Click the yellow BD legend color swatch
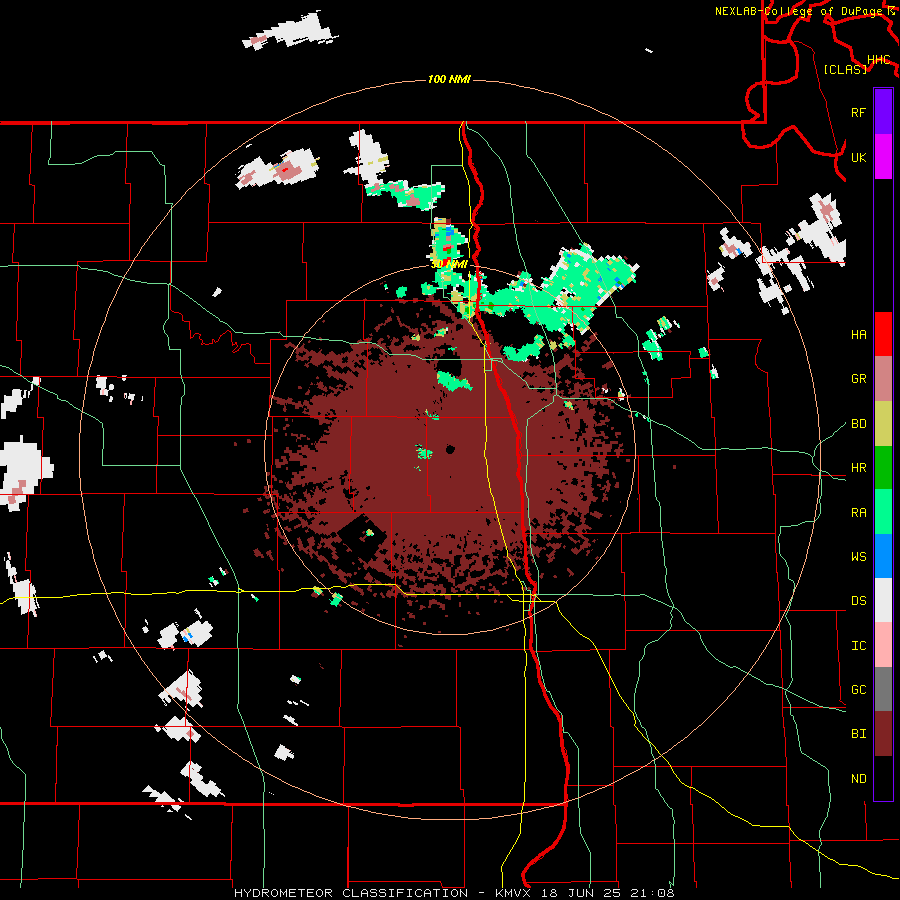The image size is (900, 900). (883, 424)
